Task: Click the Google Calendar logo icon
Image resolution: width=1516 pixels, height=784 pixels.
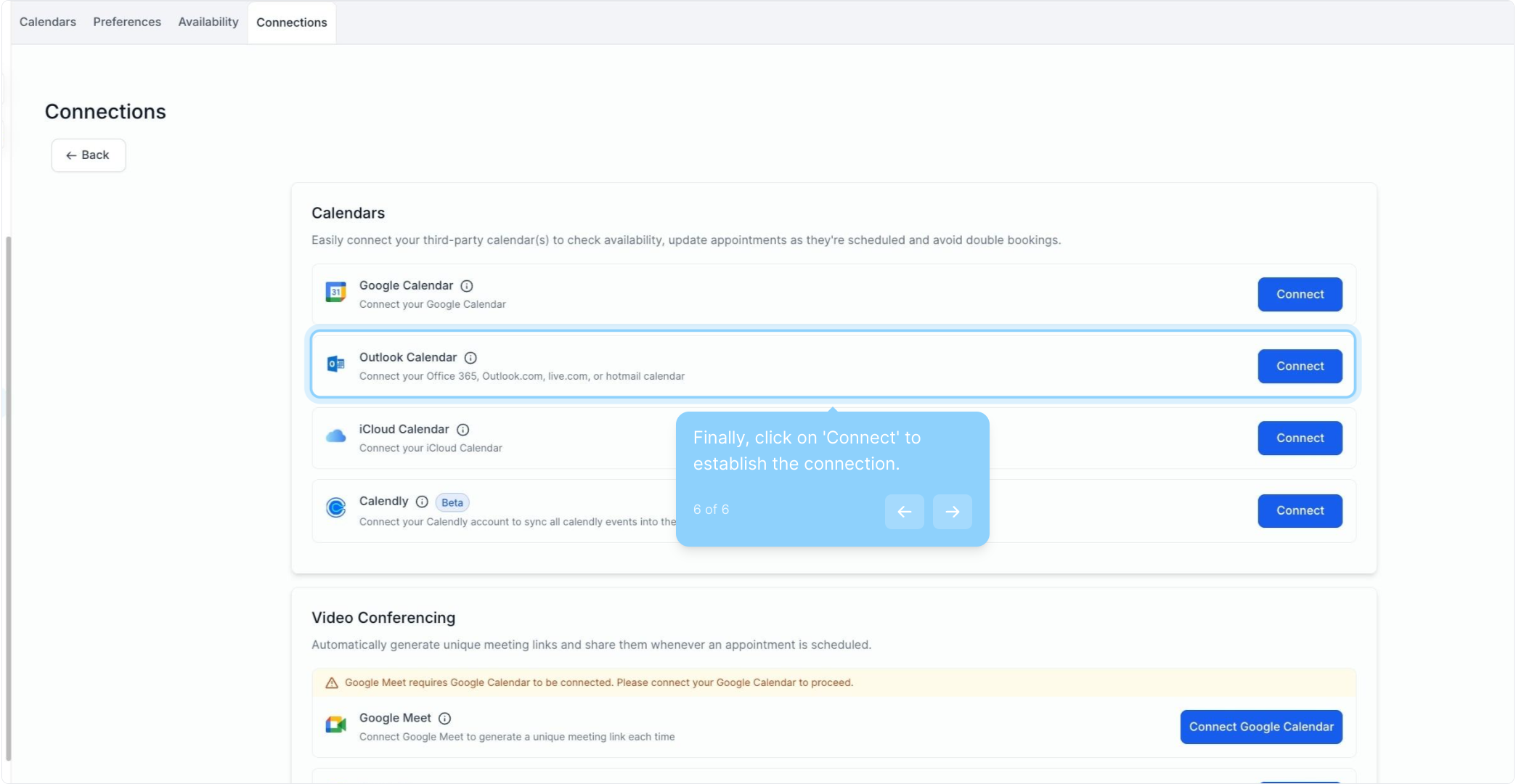Action: pos(335,292)
